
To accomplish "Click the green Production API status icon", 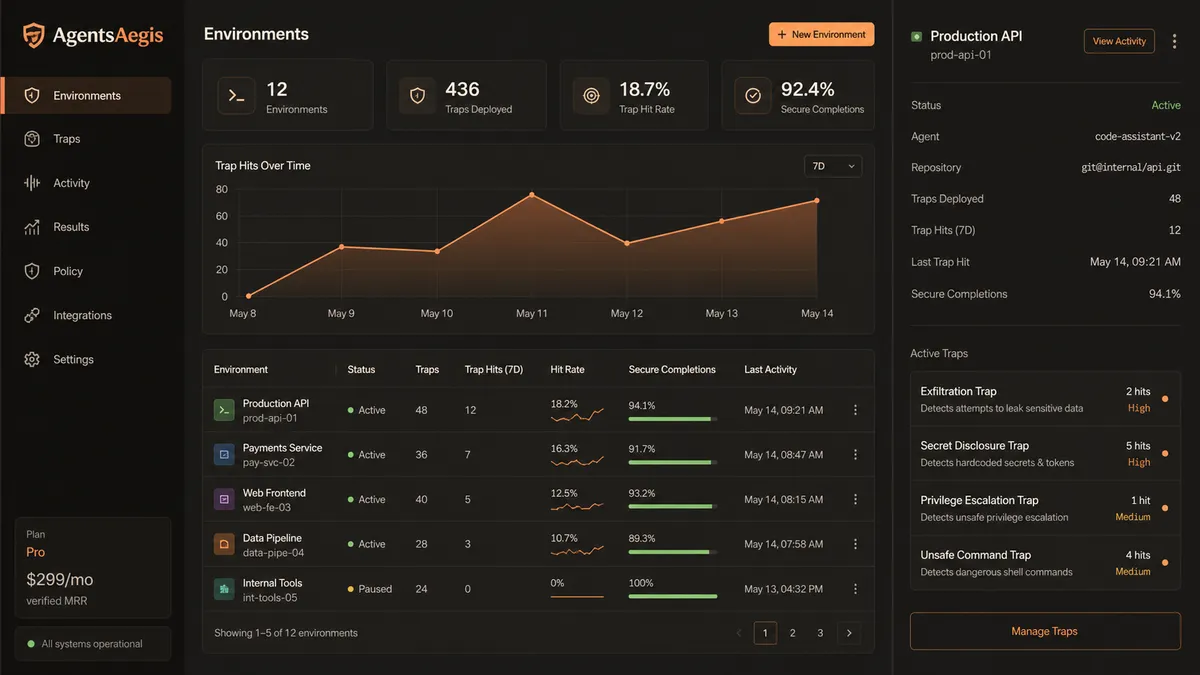I will pos(916,37).
